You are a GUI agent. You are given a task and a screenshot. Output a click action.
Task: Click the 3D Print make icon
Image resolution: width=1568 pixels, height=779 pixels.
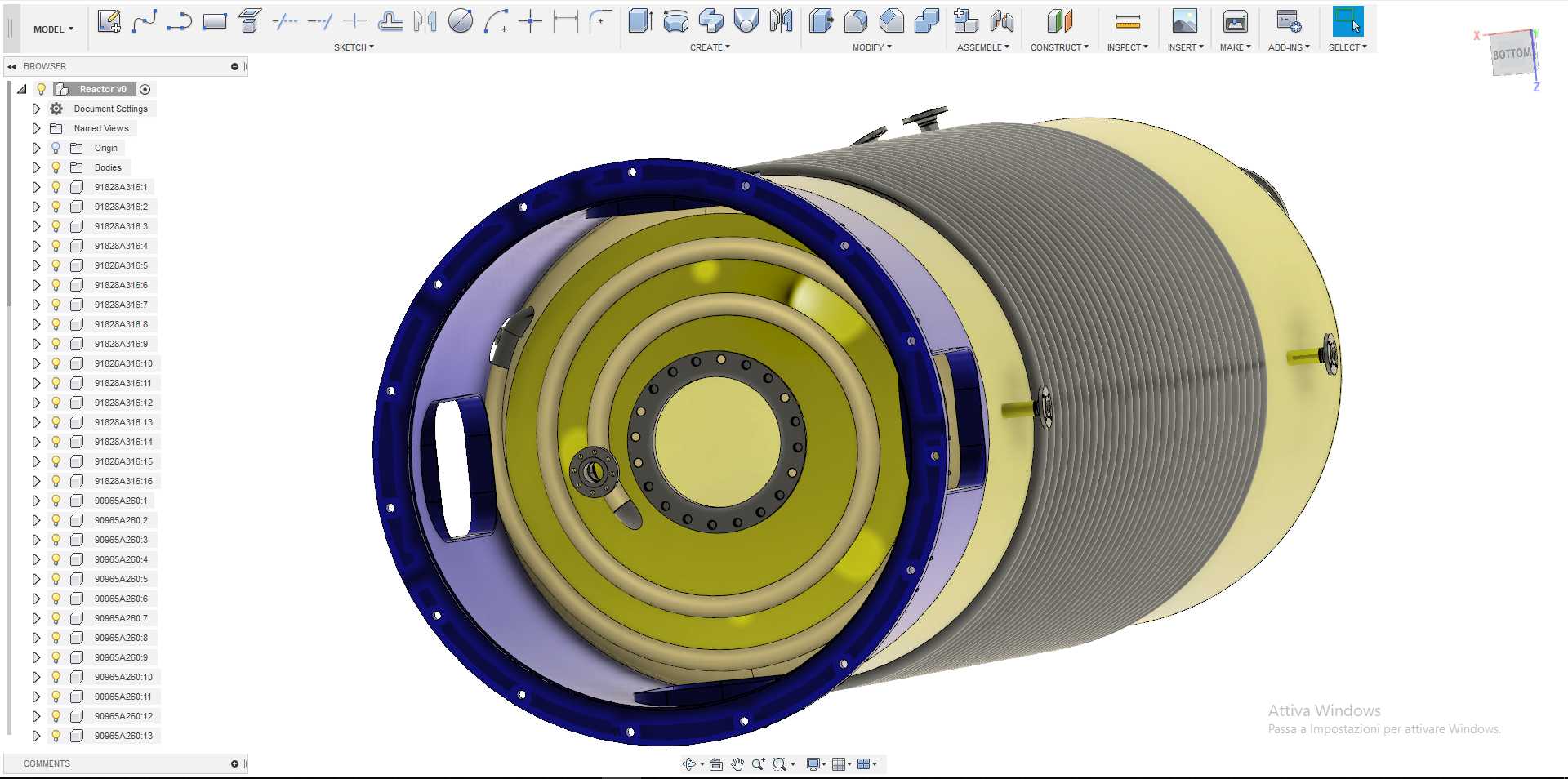point(1236,21)
